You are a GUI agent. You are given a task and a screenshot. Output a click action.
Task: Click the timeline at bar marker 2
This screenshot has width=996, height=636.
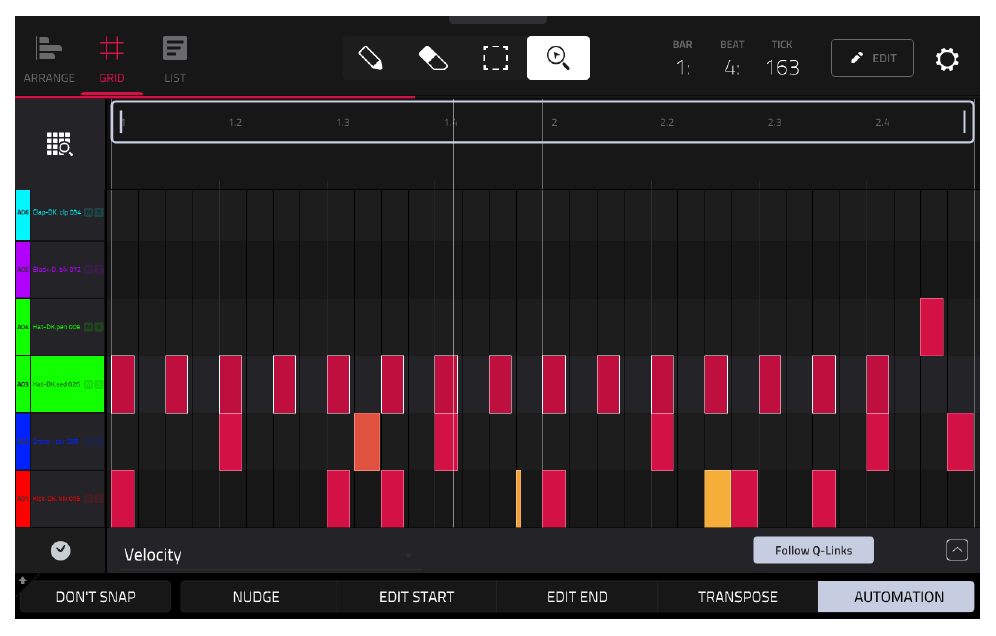(554, 122)
